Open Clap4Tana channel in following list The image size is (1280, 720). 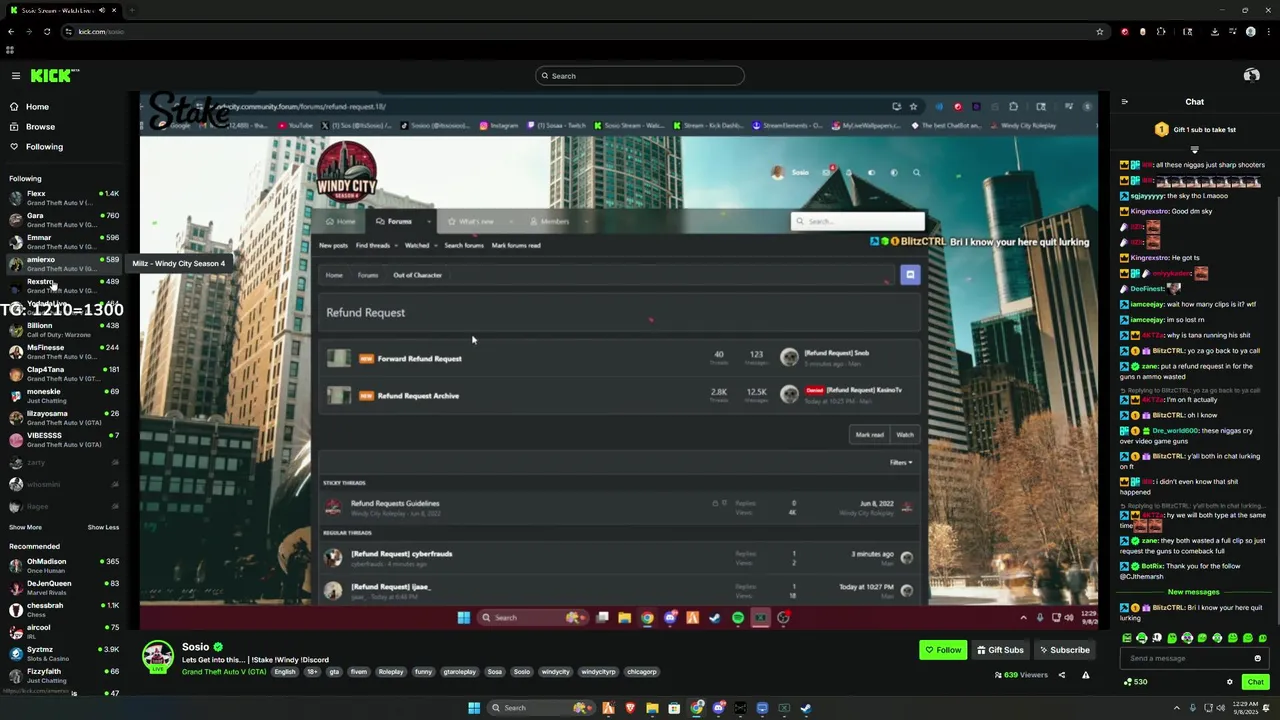point(64,374)
